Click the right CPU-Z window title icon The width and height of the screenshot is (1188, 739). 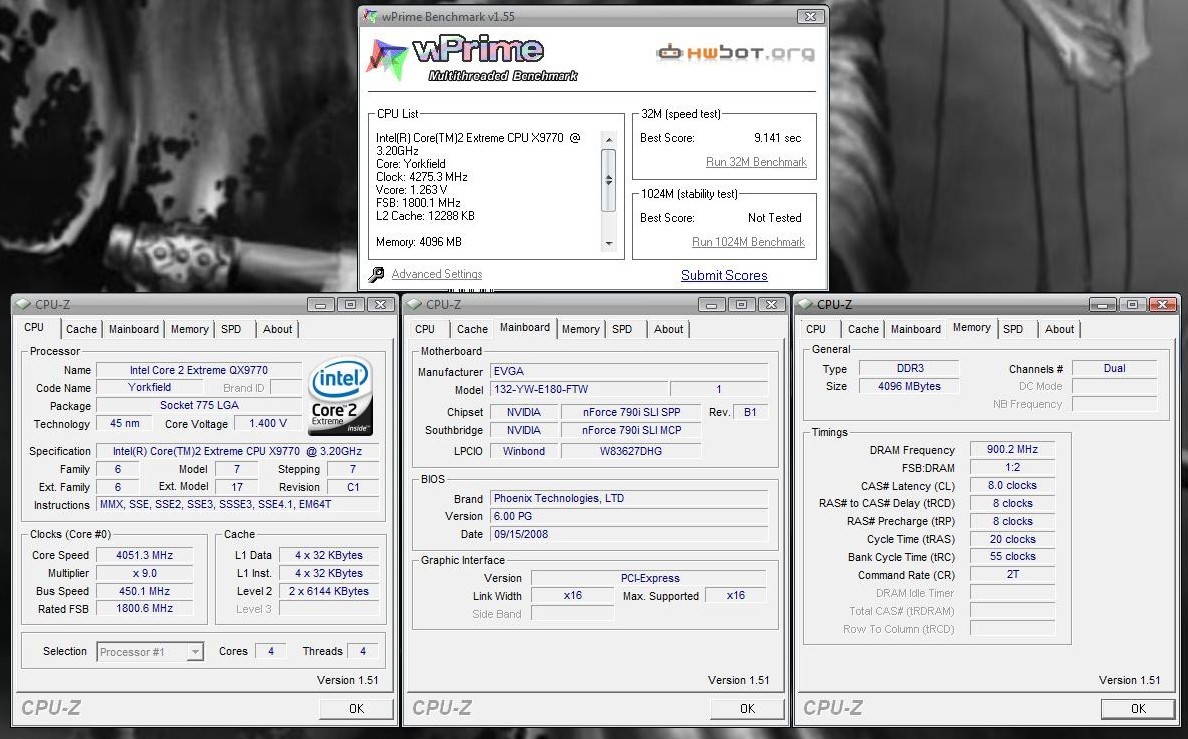tap(805, 304)
